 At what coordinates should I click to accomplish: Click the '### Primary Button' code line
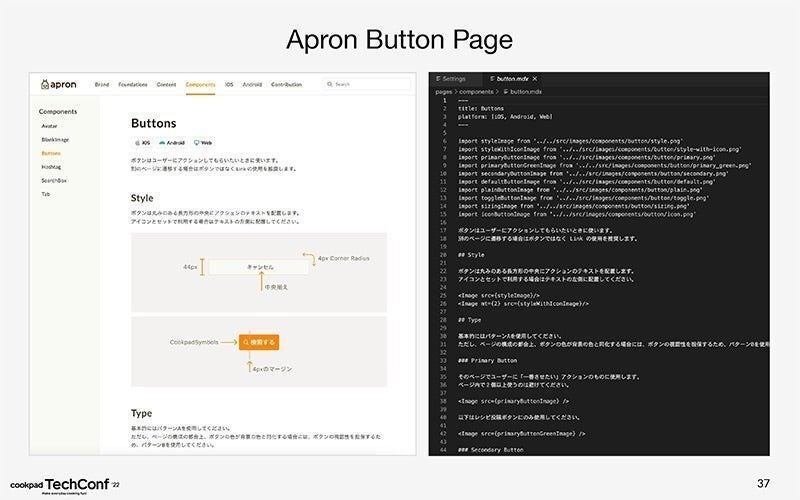(x=487, y=361)
